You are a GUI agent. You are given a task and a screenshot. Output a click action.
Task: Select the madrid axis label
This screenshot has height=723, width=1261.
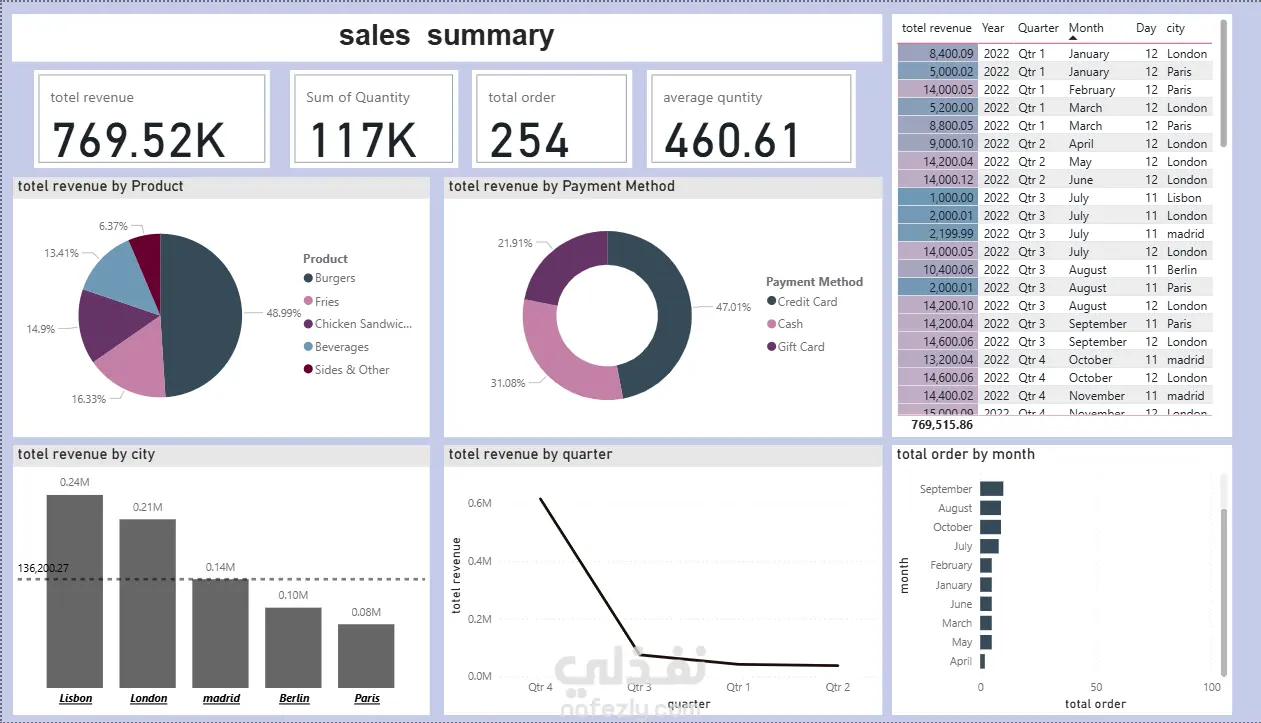tap(221, 698)
